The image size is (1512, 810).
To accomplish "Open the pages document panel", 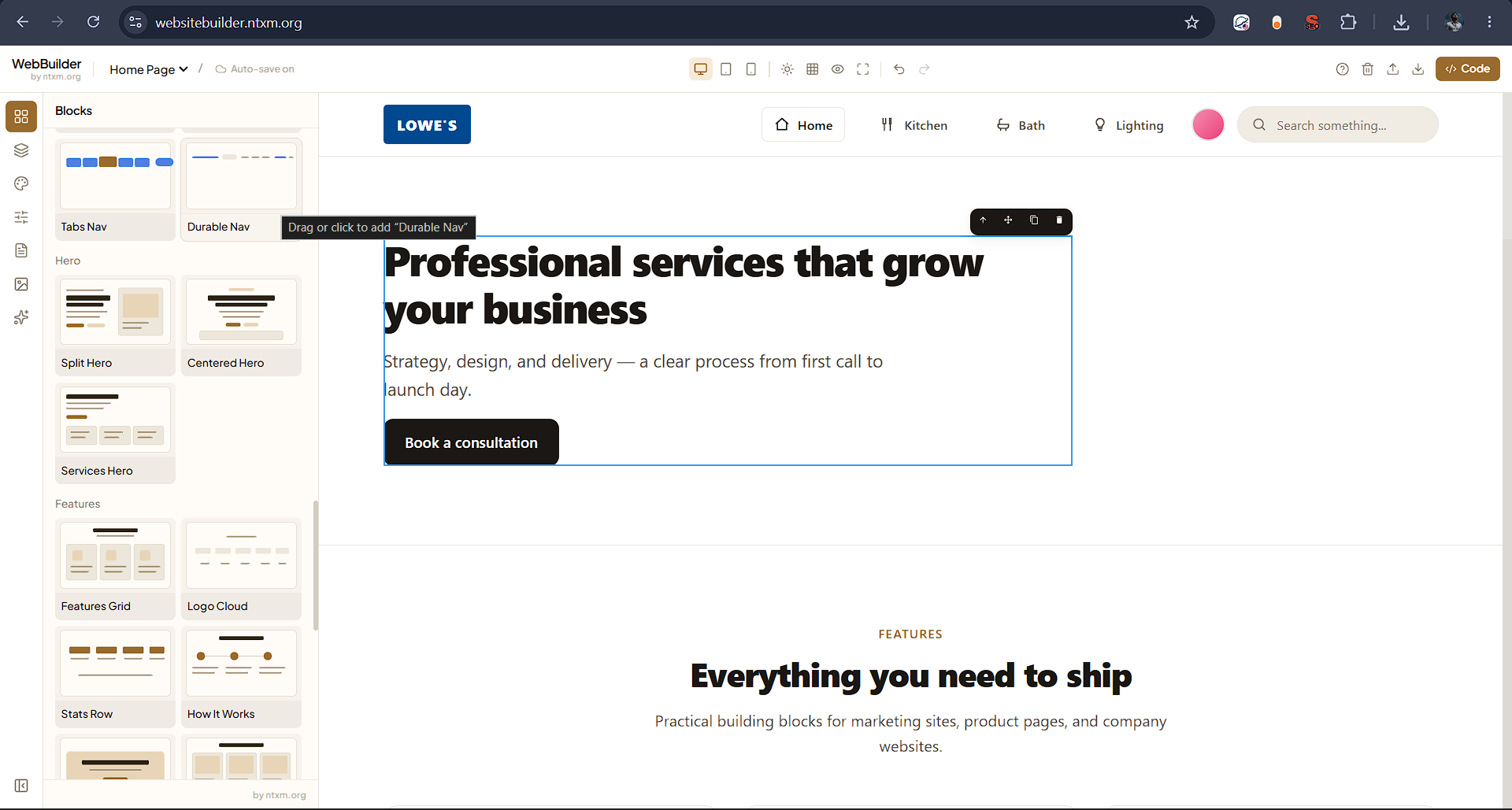I will tap(21, 250).
